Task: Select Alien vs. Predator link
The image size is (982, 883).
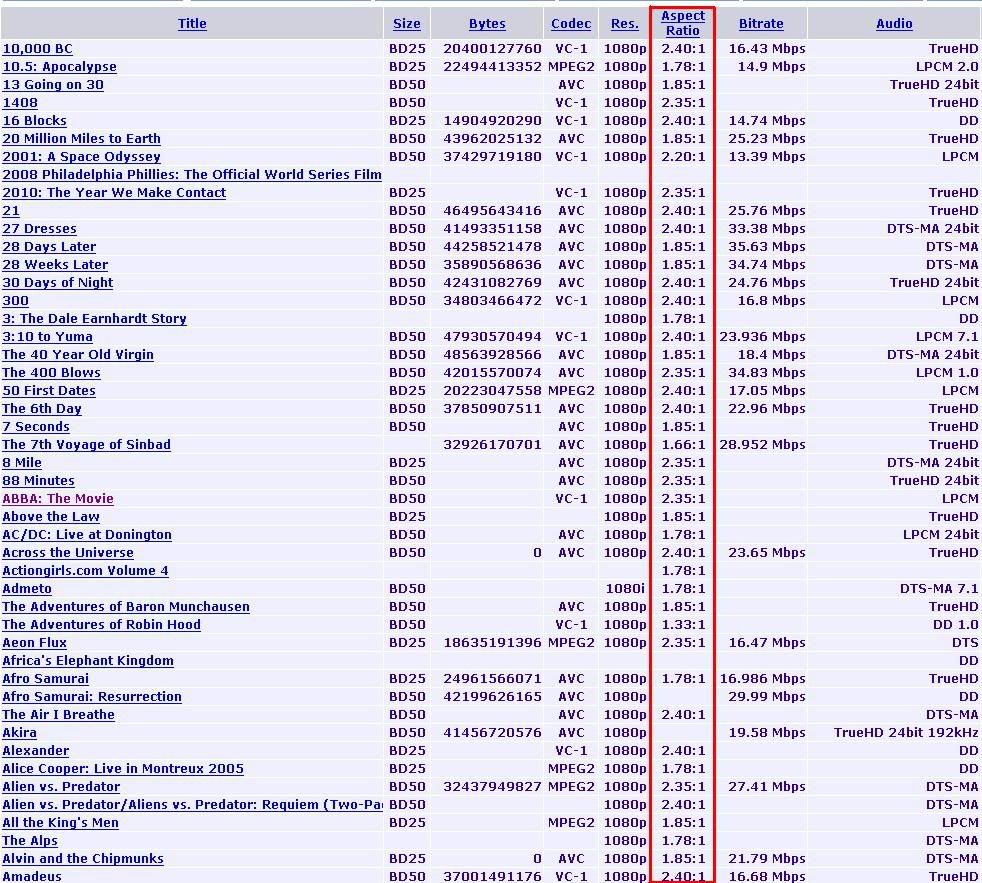Action: point(61,787)
